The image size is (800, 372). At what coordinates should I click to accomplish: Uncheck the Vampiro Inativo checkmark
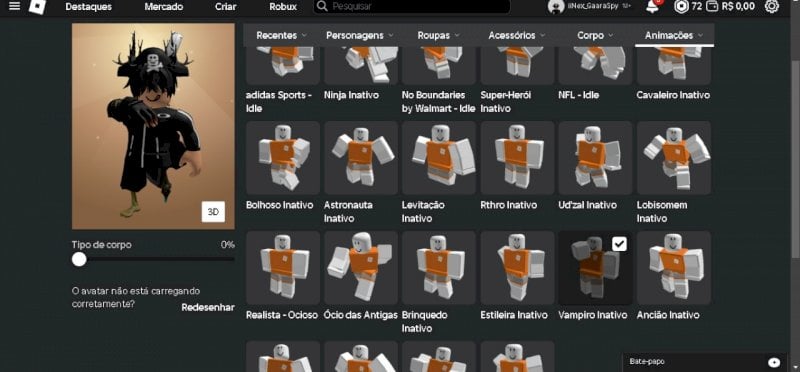pyautogui.click(x=619, y=244)
